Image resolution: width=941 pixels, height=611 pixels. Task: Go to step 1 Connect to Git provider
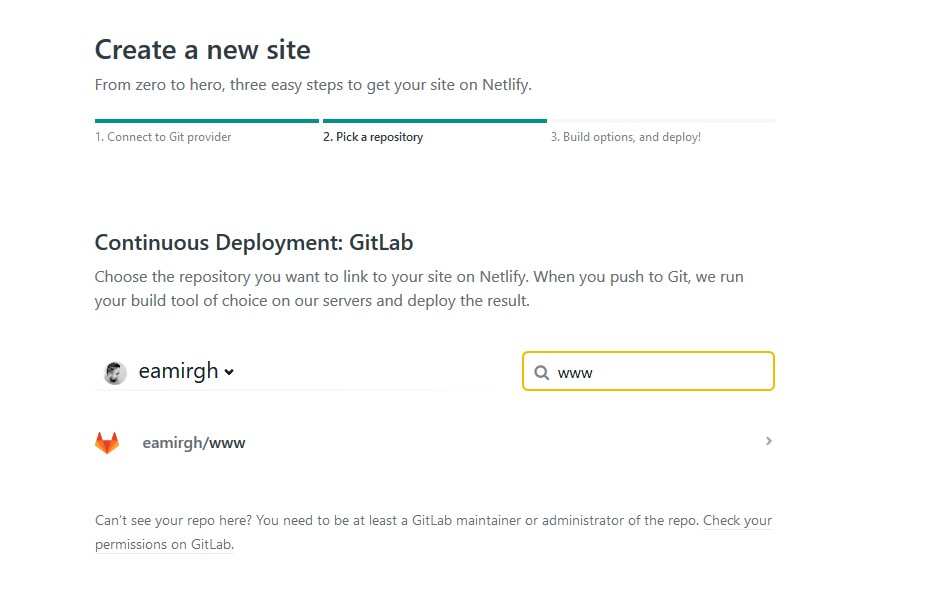tap(163, 137)
